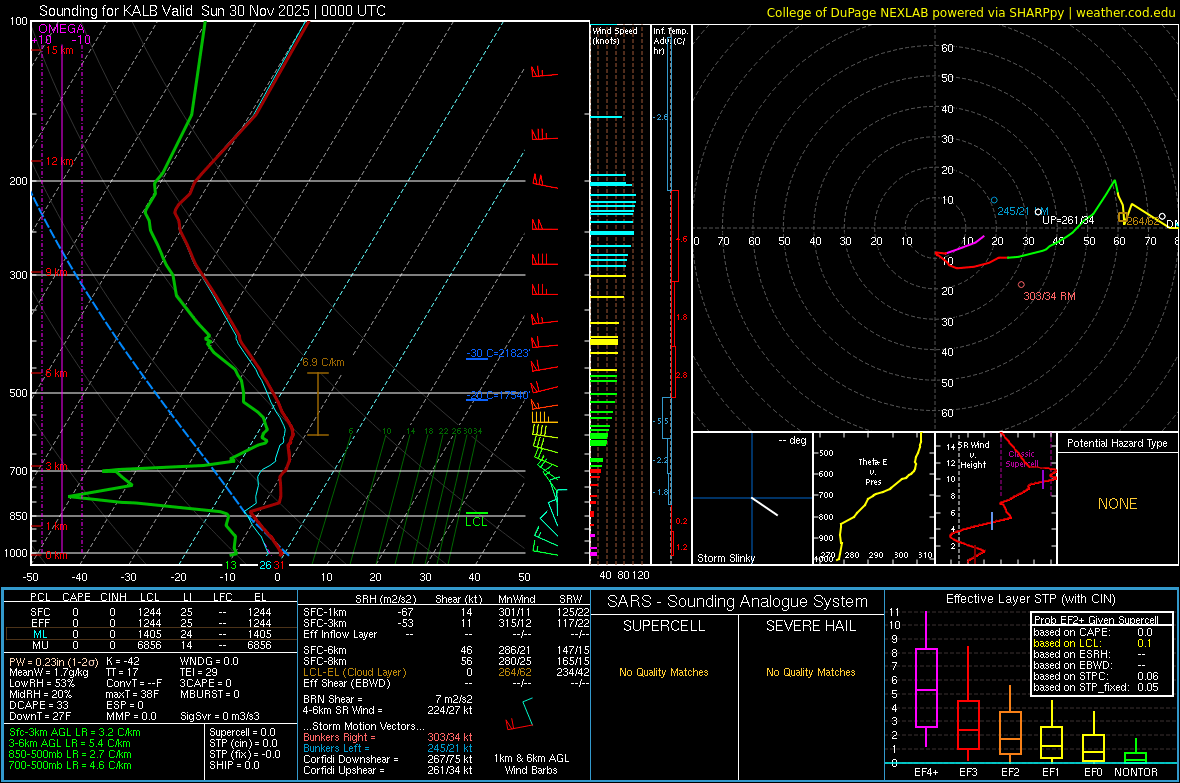Click the NONE hazard type value
Screen dimensions: 1180x783
click(x=1117, y=504)
